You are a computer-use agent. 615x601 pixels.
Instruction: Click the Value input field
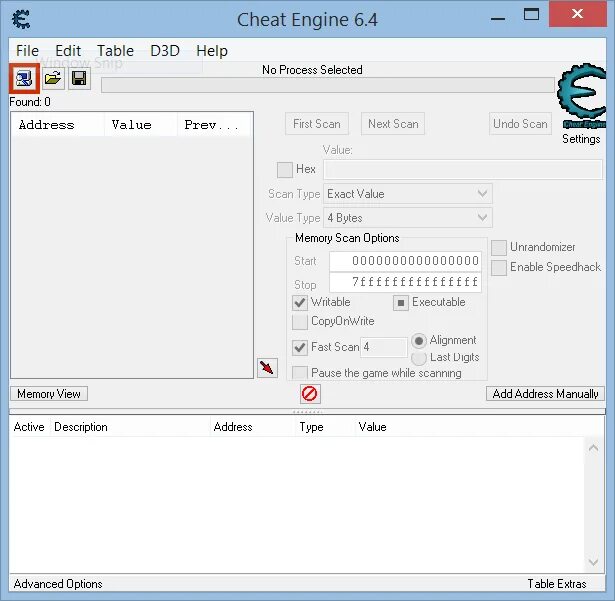(463, 169)
